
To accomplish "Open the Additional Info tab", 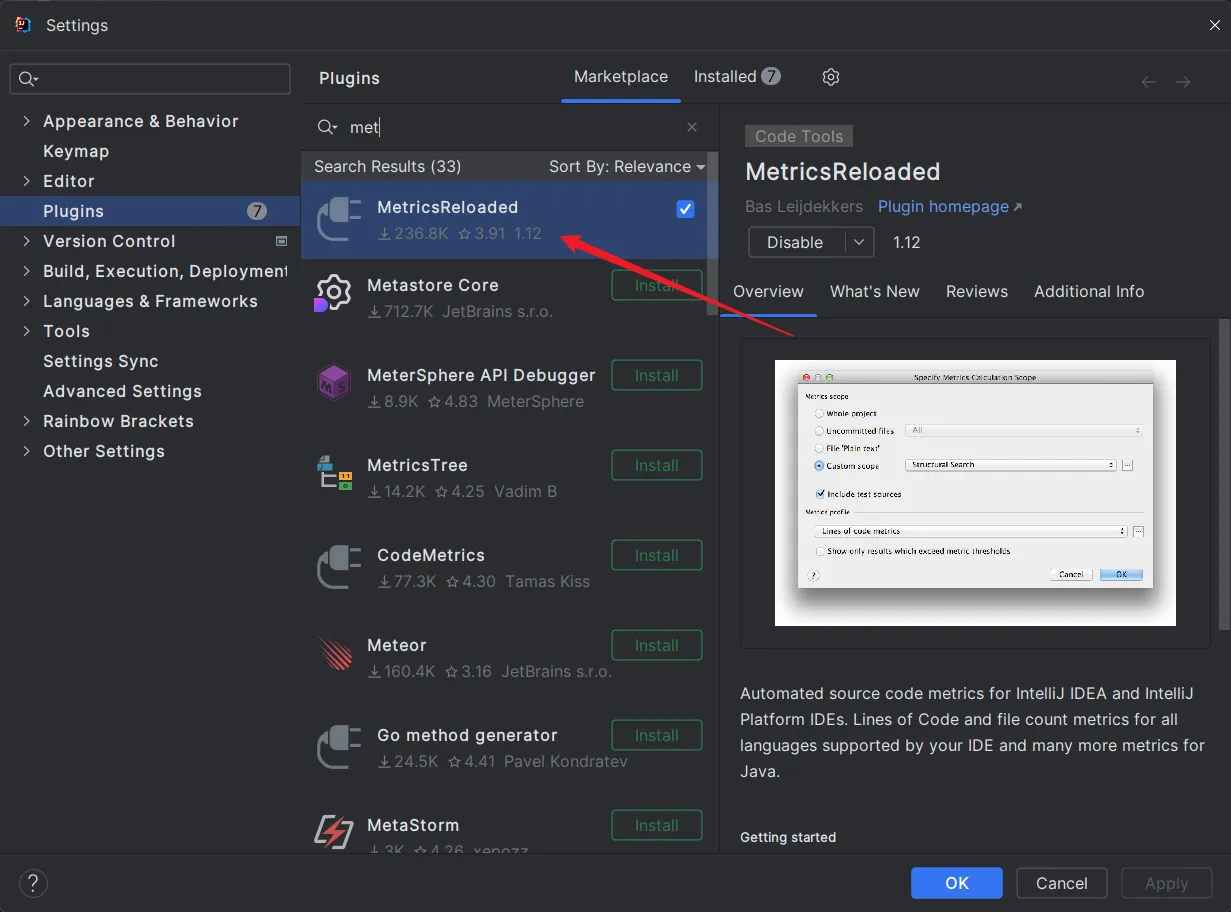I will tap(1089, 292).
